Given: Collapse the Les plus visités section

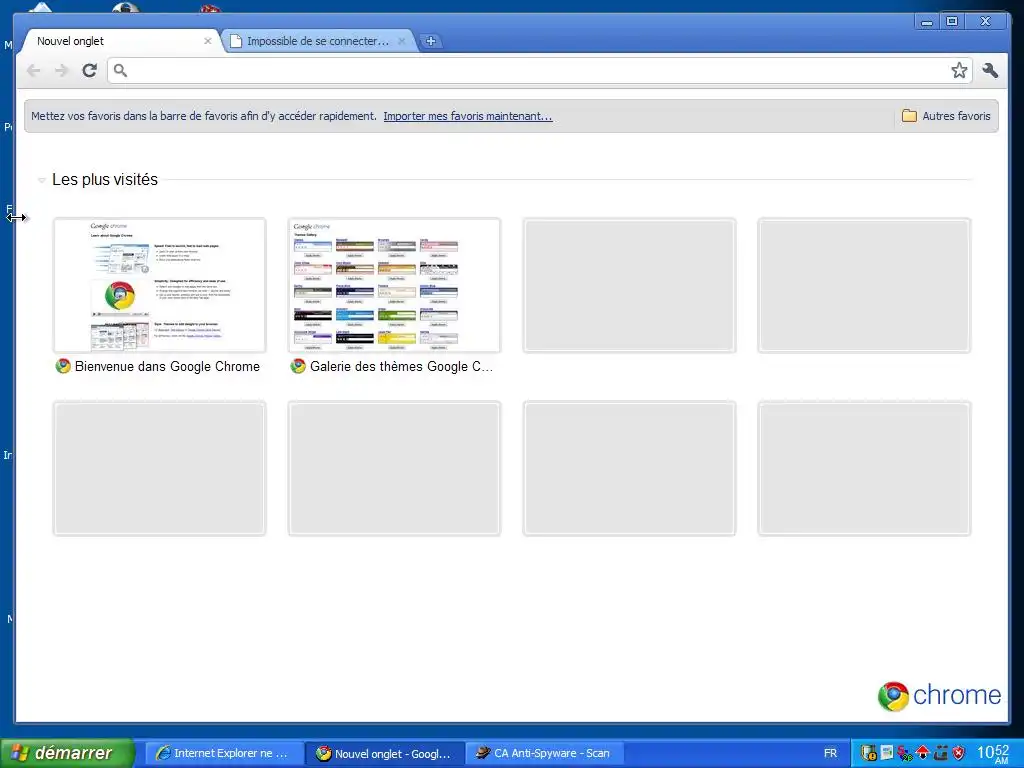Looking at the screenshot, I should [41, 180].
